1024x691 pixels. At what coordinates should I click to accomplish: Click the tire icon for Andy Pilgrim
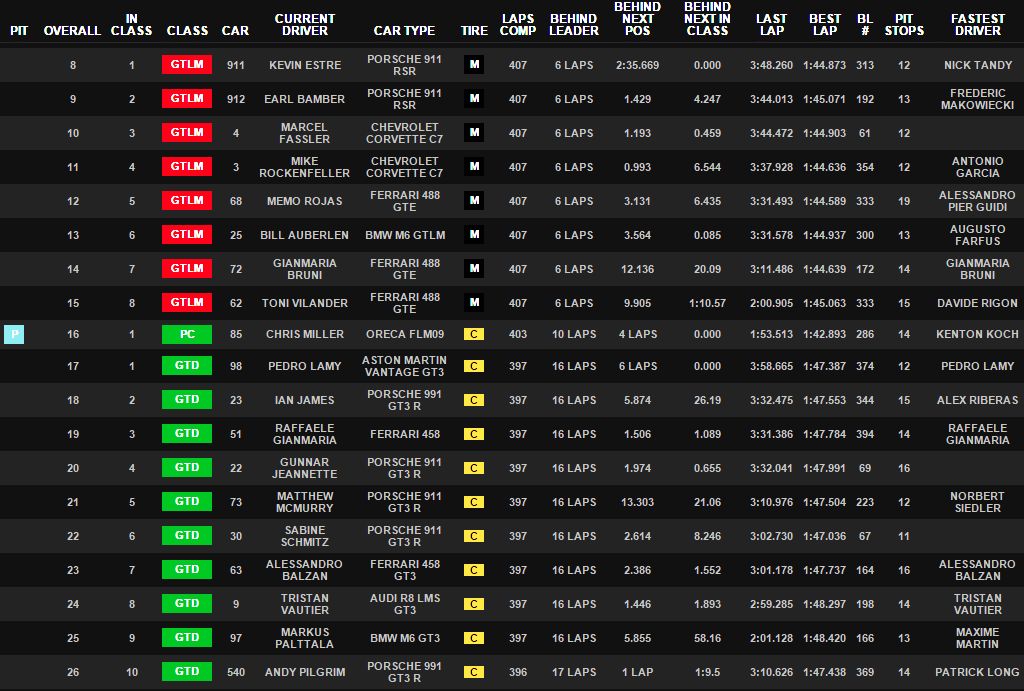click(x=474, y=672)
